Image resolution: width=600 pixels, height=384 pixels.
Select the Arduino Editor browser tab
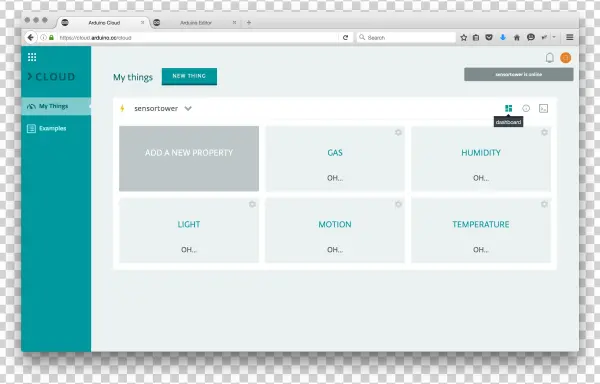click(195, 23)
